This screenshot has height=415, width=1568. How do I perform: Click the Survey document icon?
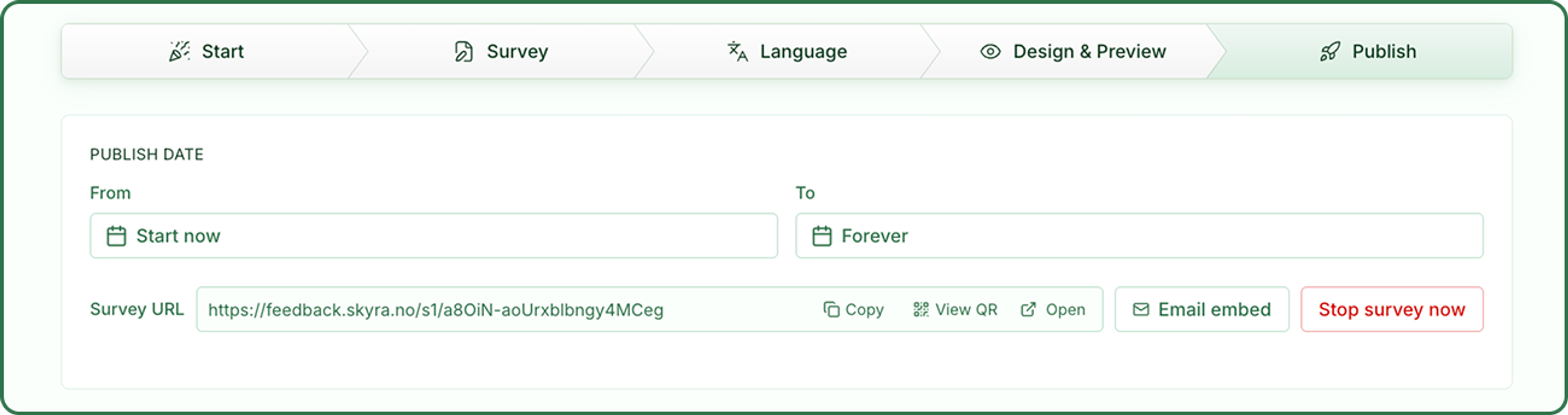coord(463,52)
